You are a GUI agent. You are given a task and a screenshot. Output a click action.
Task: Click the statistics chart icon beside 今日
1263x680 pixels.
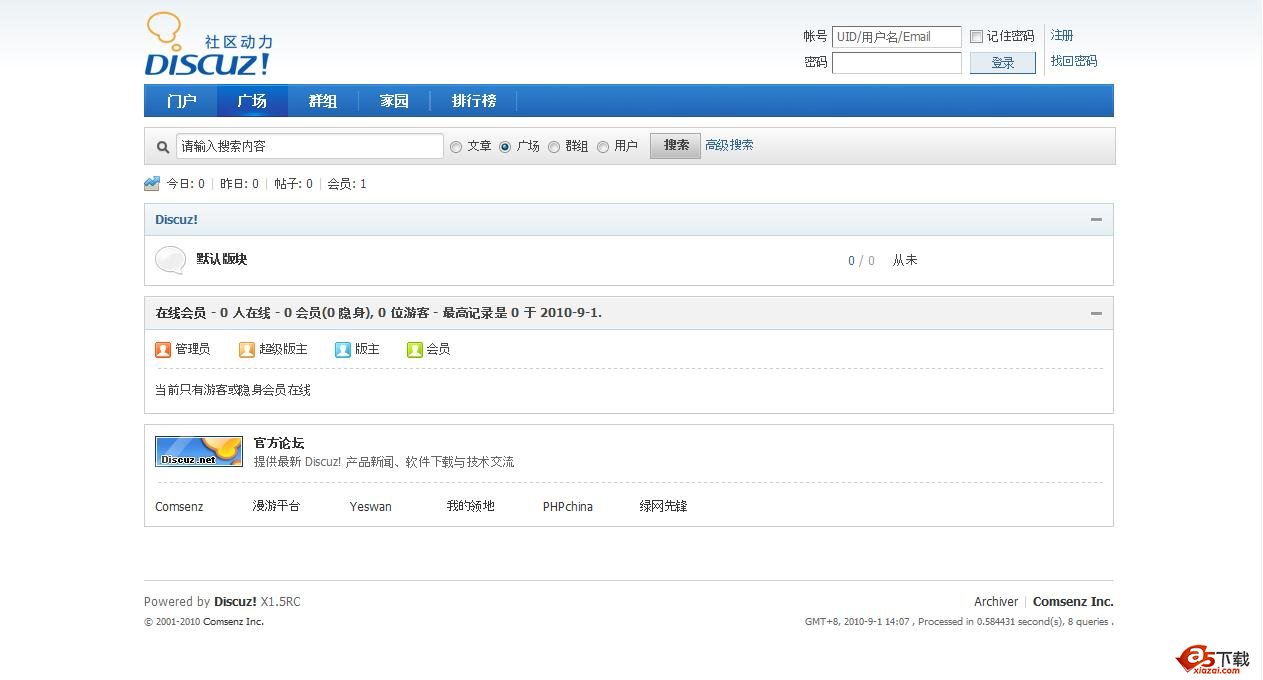click(x=151, y=183)
